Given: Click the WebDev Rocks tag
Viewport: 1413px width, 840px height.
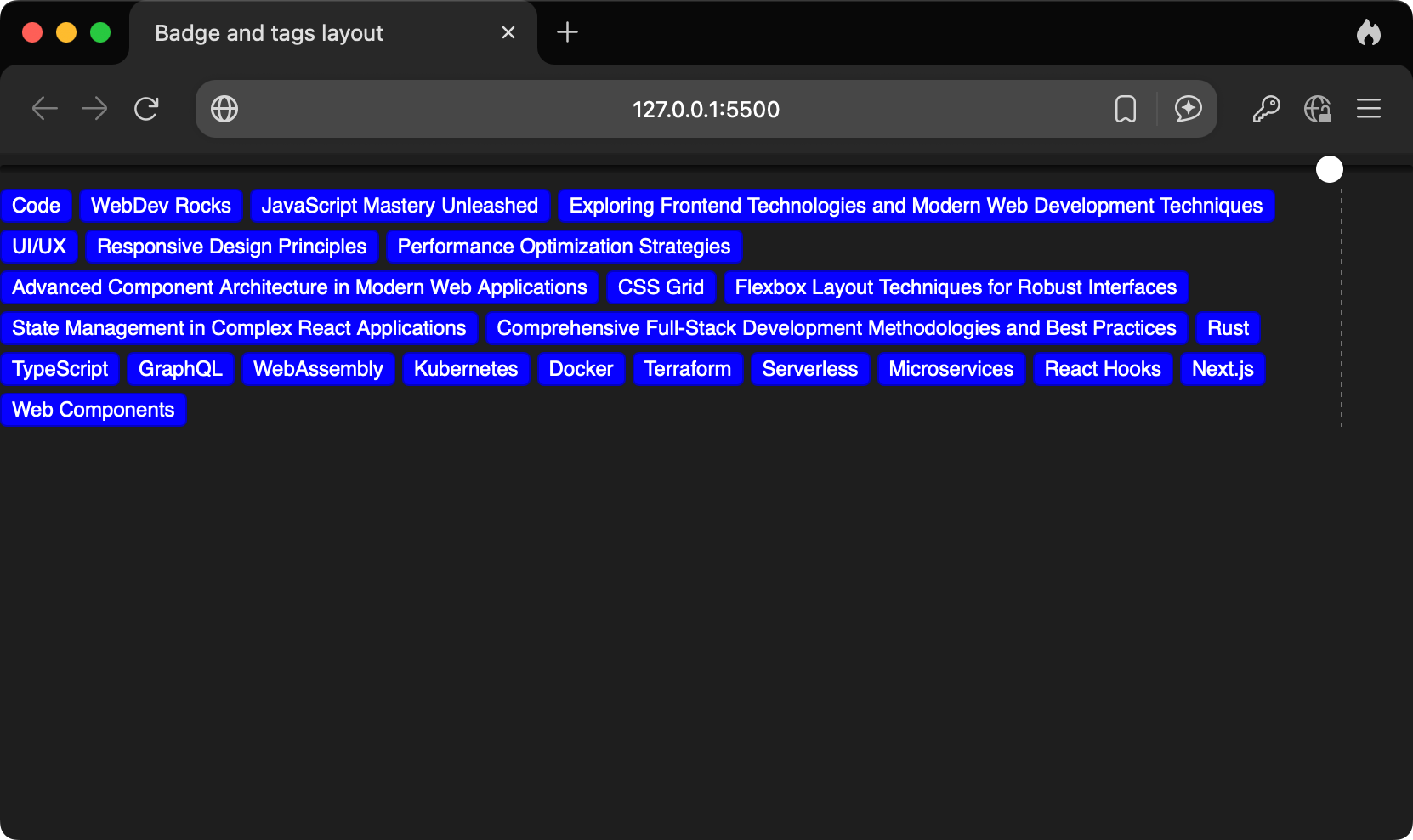Looking at the screenshot, I should coord(161,206).
